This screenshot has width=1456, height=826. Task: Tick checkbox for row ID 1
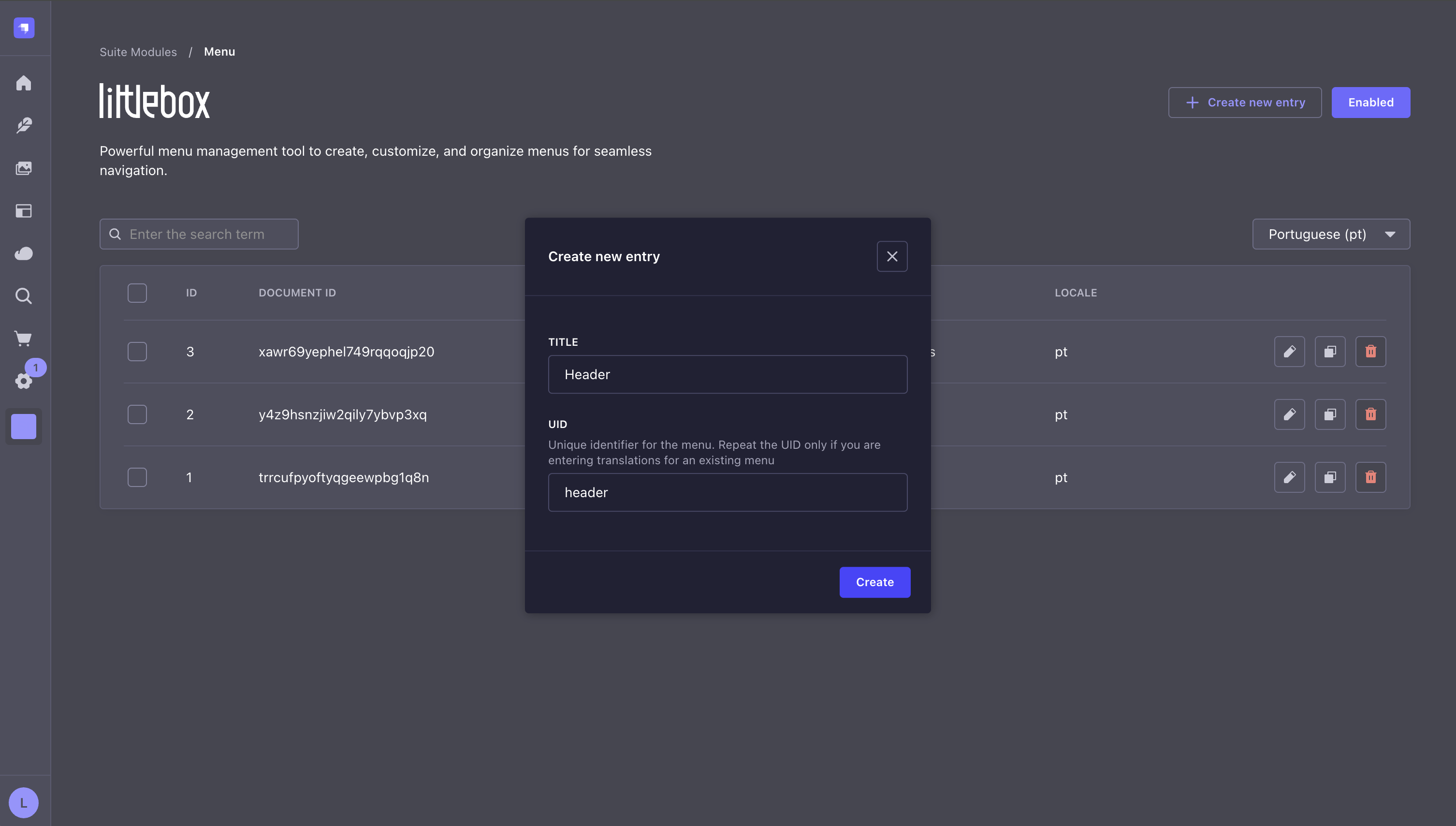[x=137, y=477]
